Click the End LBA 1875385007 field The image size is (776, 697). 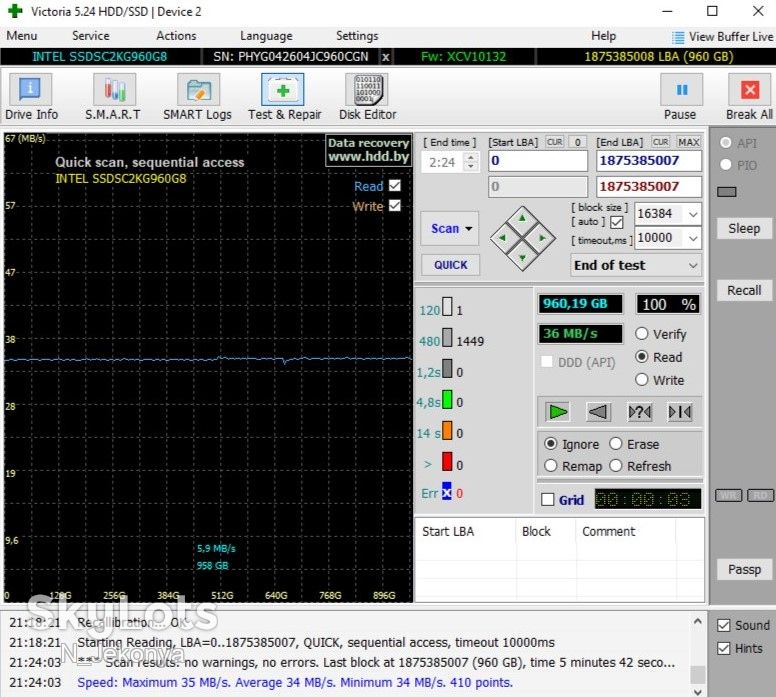coord(649,161)
